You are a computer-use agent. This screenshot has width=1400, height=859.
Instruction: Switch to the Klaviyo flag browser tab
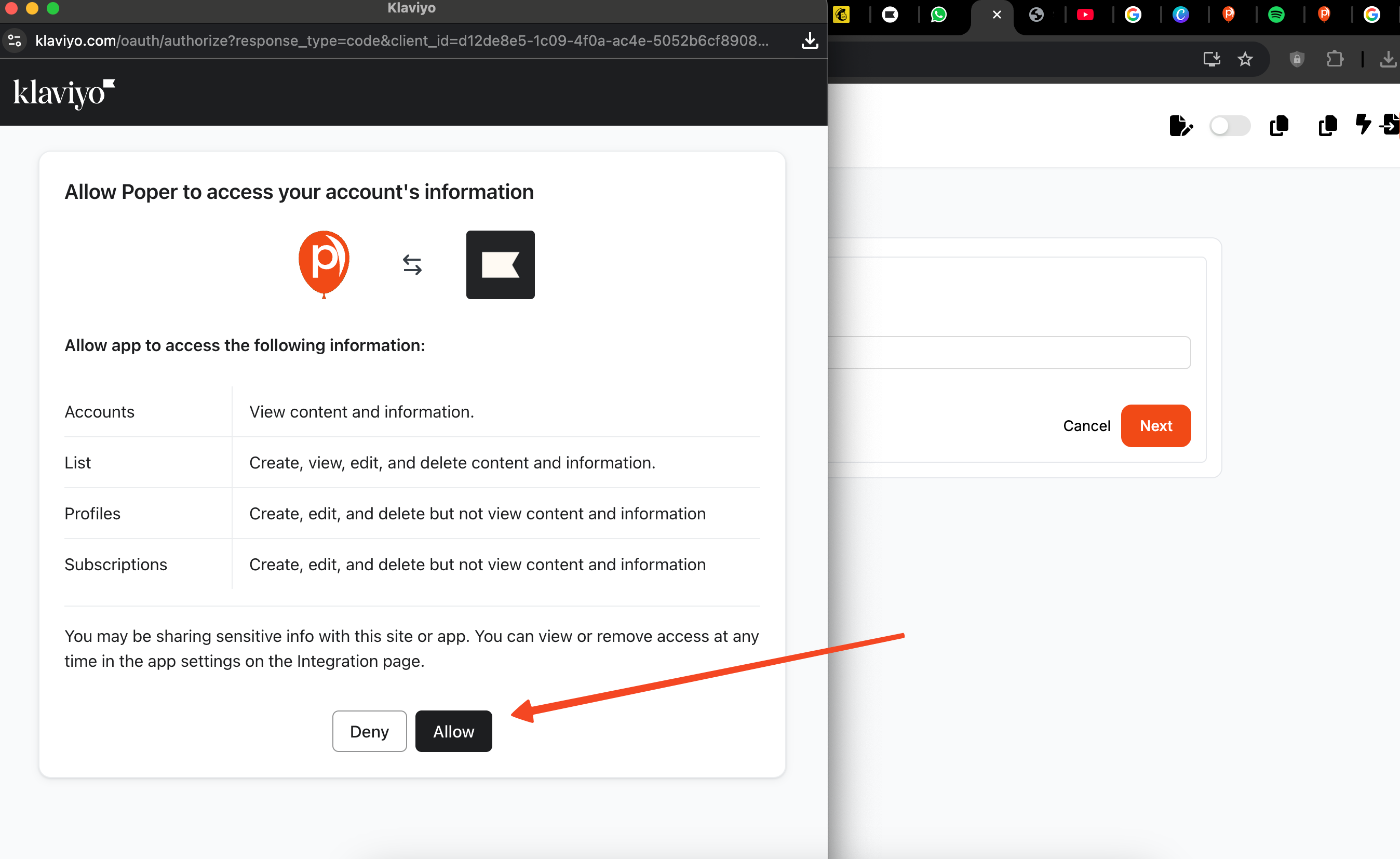click(x=890, y=15)
